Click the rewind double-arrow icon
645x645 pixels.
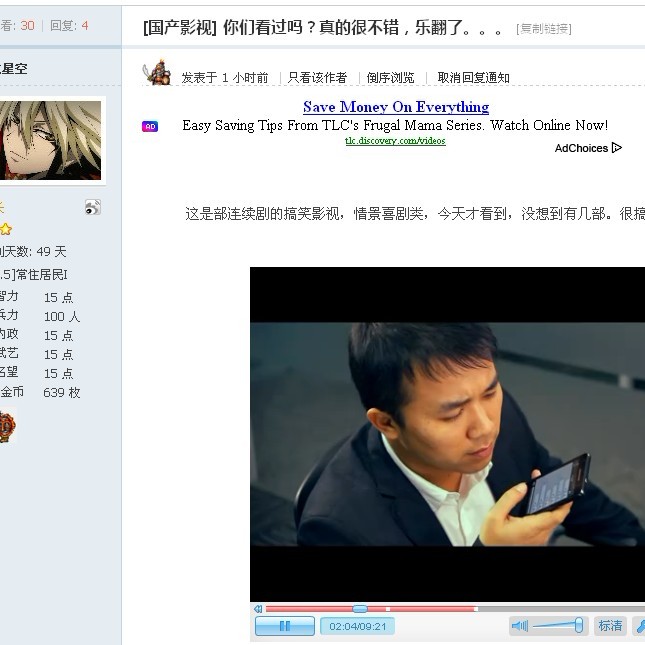[258, 608]
